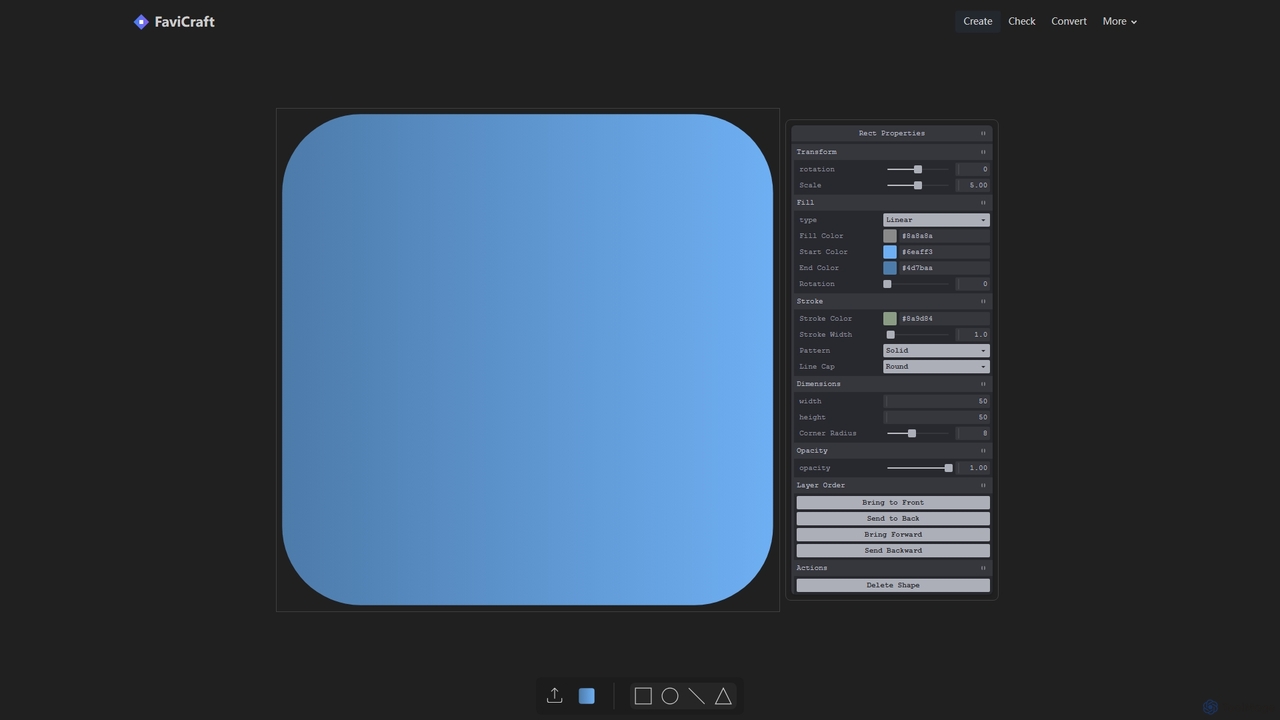
Task: Click the Corner Radius value field
Action: point(973,434)
